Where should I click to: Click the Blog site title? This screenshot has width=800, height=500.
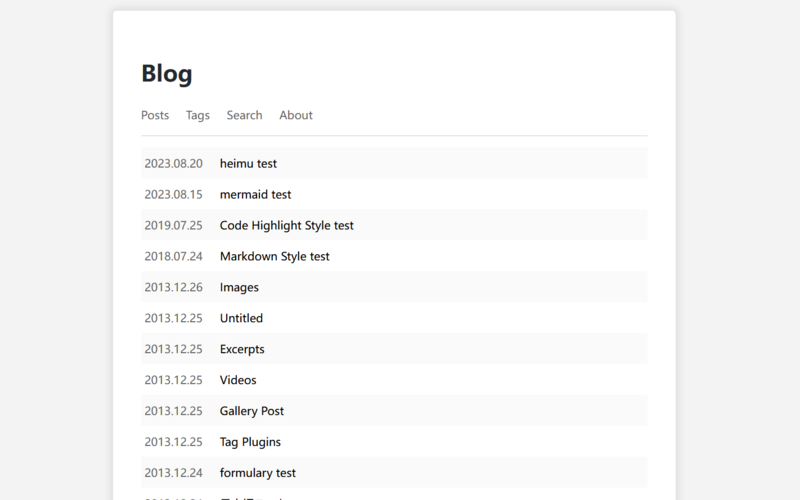coord(167,74)
